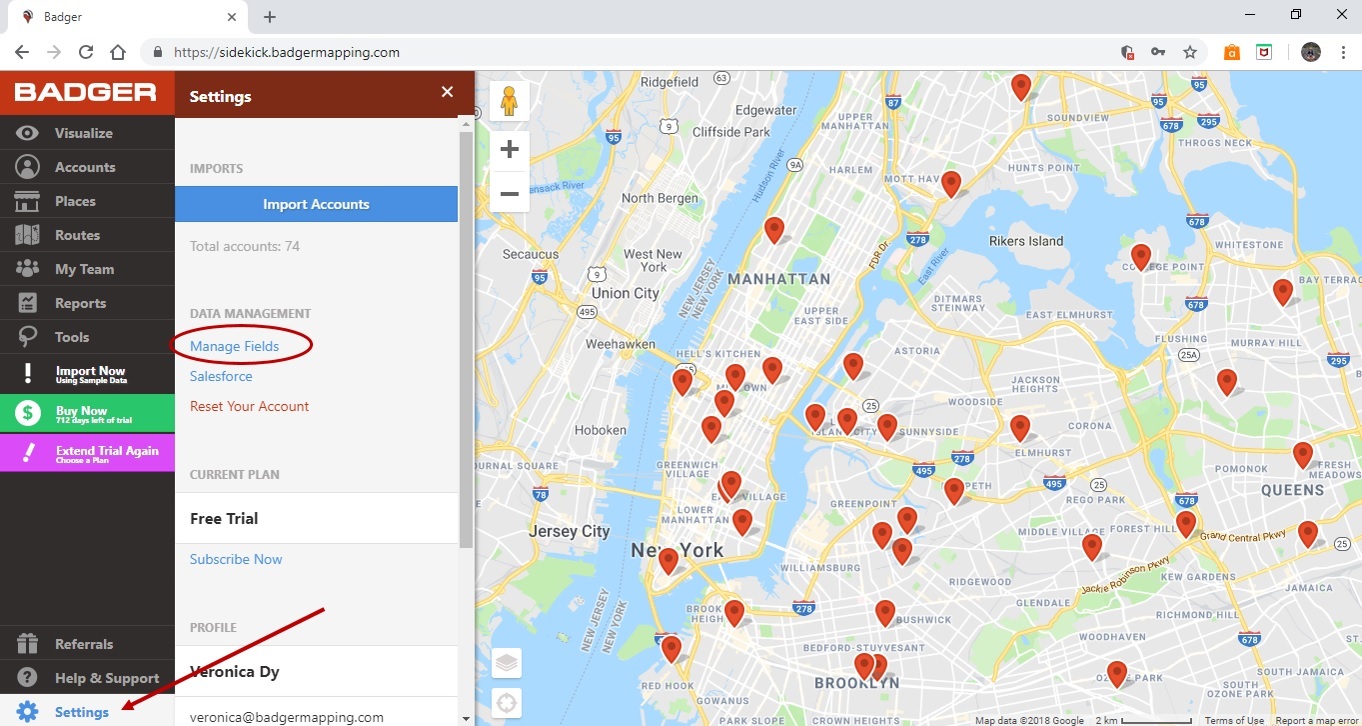Click the Buy Now label
1362x726 pixels.
pyautogui.click(x=81, y=410)
